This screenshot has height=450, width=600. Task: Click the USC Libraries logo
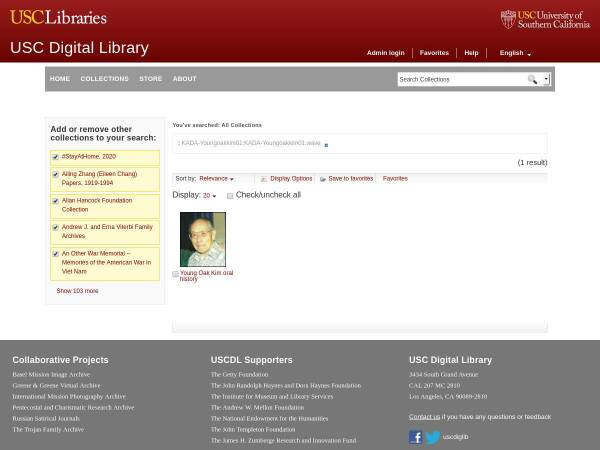coord(58,17)
